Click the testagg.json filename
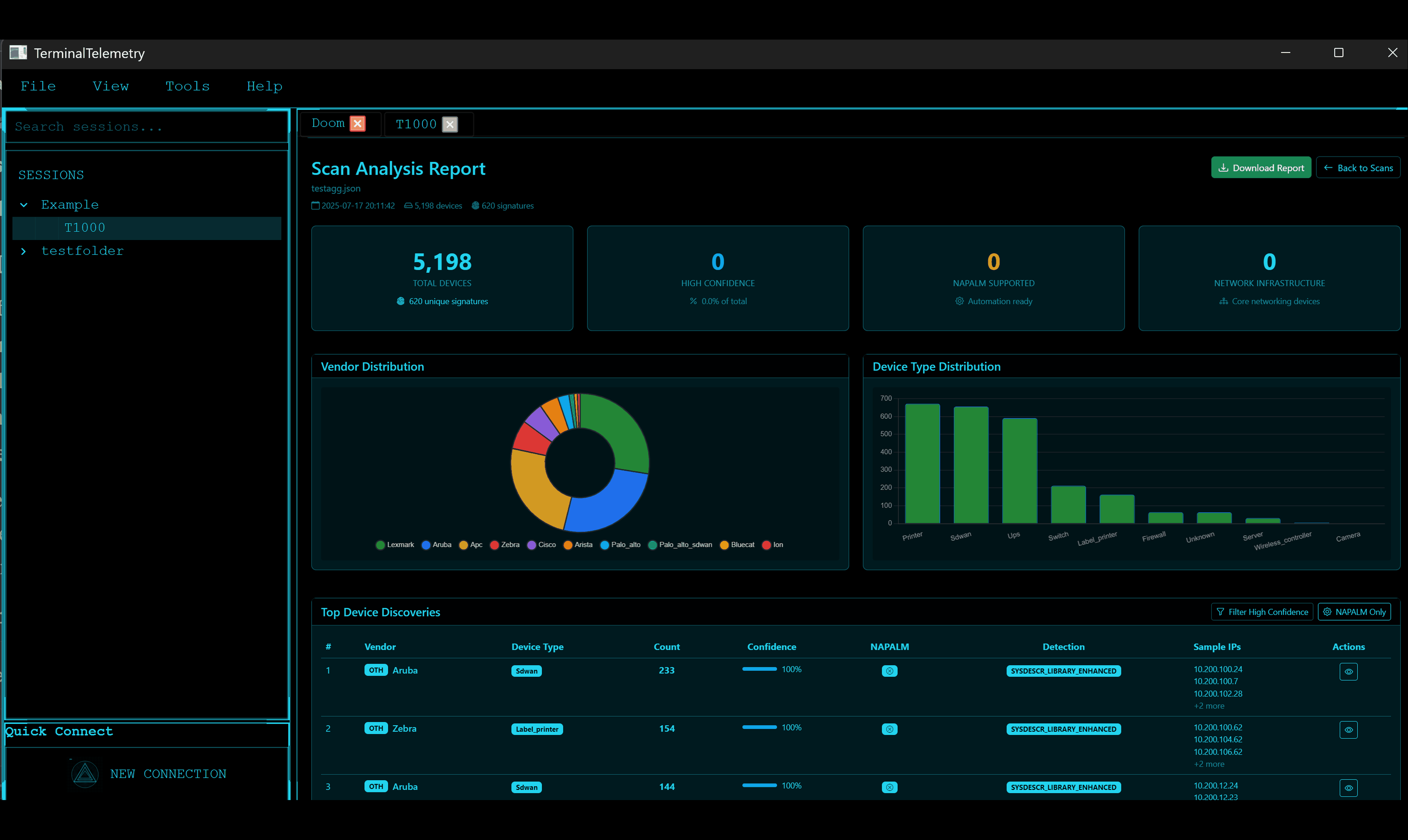Viewport: 1408px width, 840px height. tap(336, 188)
